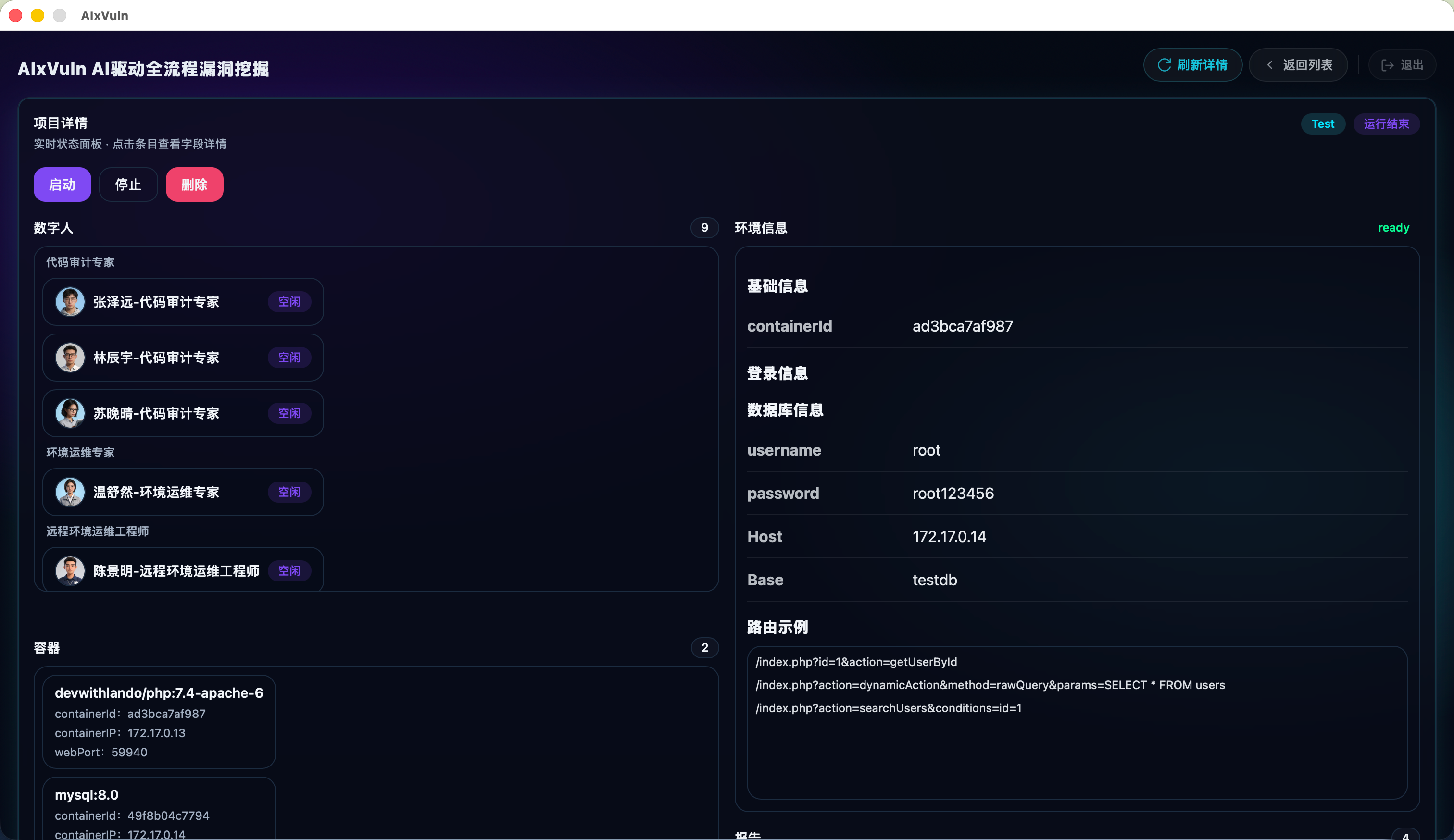
Task: Click the Base value testdb
Action: click(x=935, y=580)
